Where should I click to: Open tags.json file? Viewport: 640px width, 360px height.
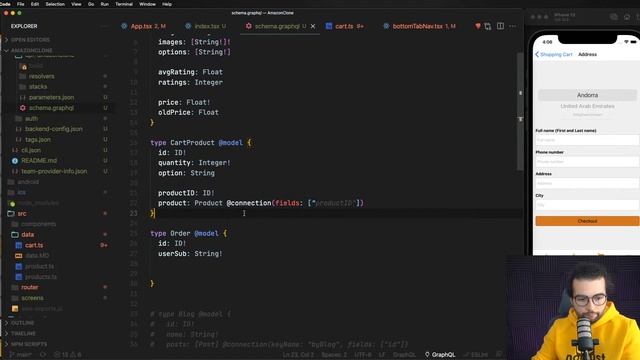click(x=38, y=140)
